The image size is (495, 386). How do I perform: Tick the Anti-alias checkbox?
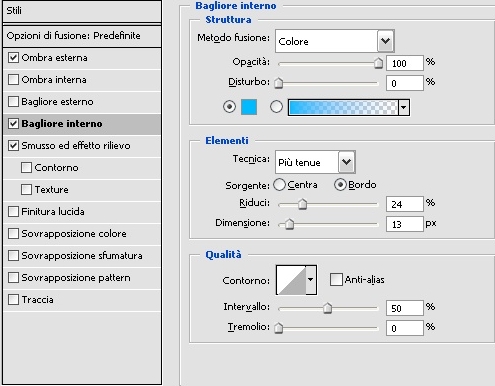click(x=336, y=279)
